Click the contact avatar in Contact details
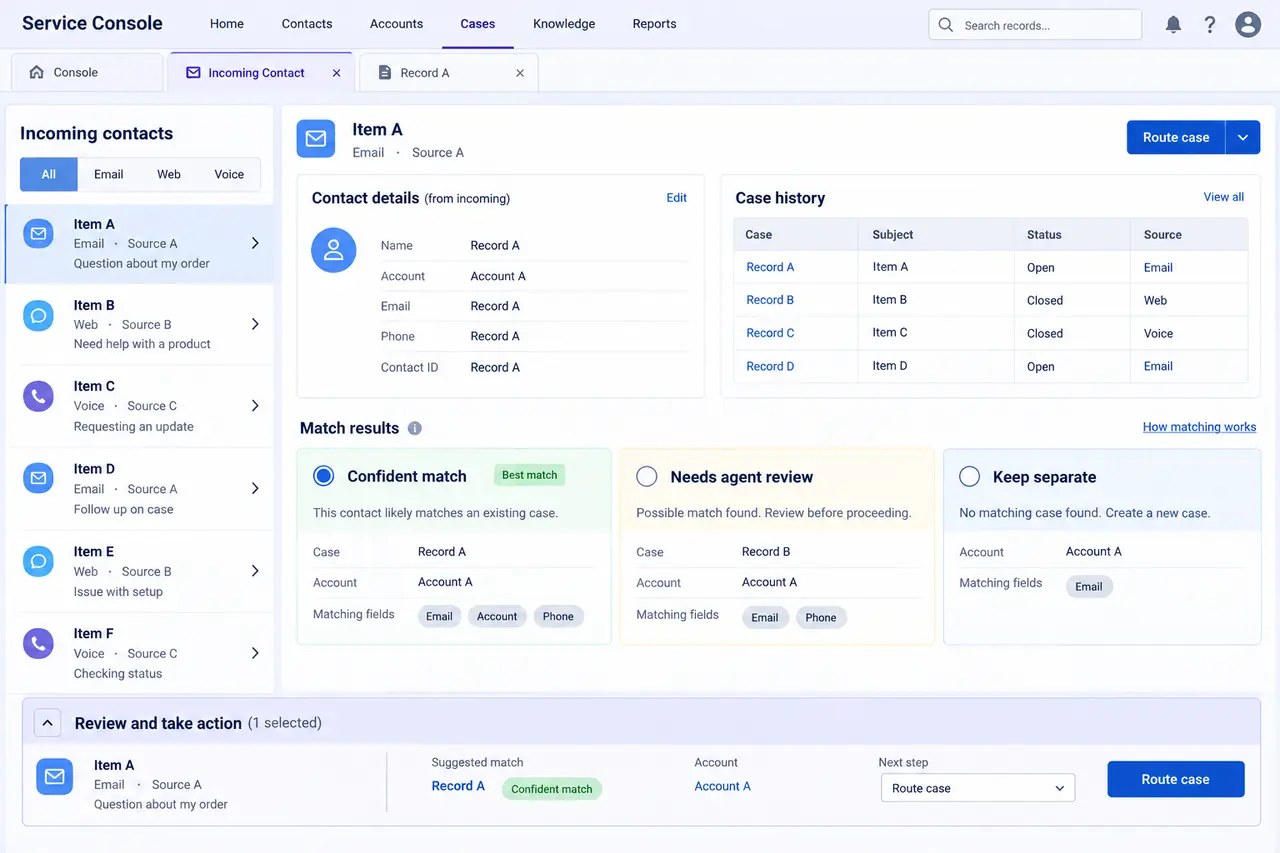This screenshot has height=853, width=1280. coord(334,250)
